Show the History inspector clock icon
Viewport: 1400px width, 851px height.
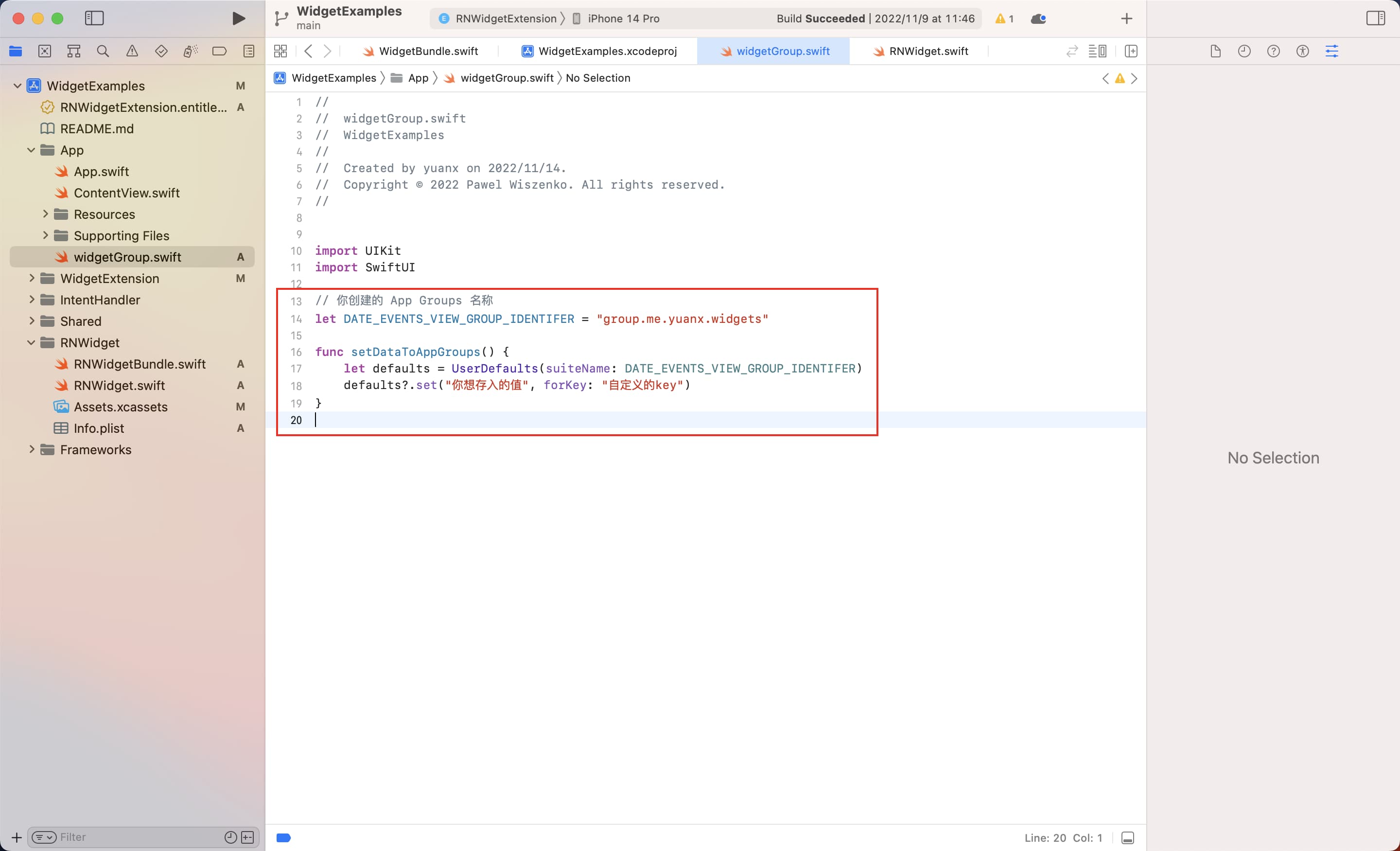pos(1244,51)
